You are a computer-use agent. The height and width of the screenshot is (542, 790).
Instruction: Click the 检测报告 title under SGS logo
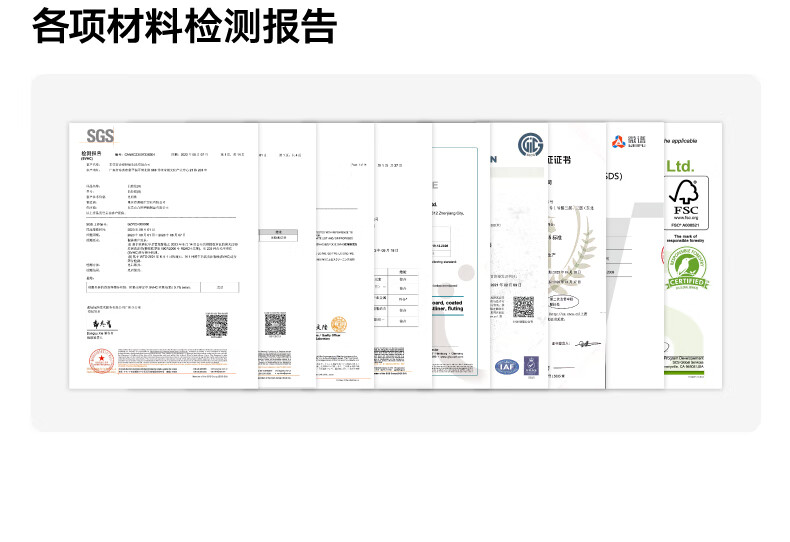point(92,154)
